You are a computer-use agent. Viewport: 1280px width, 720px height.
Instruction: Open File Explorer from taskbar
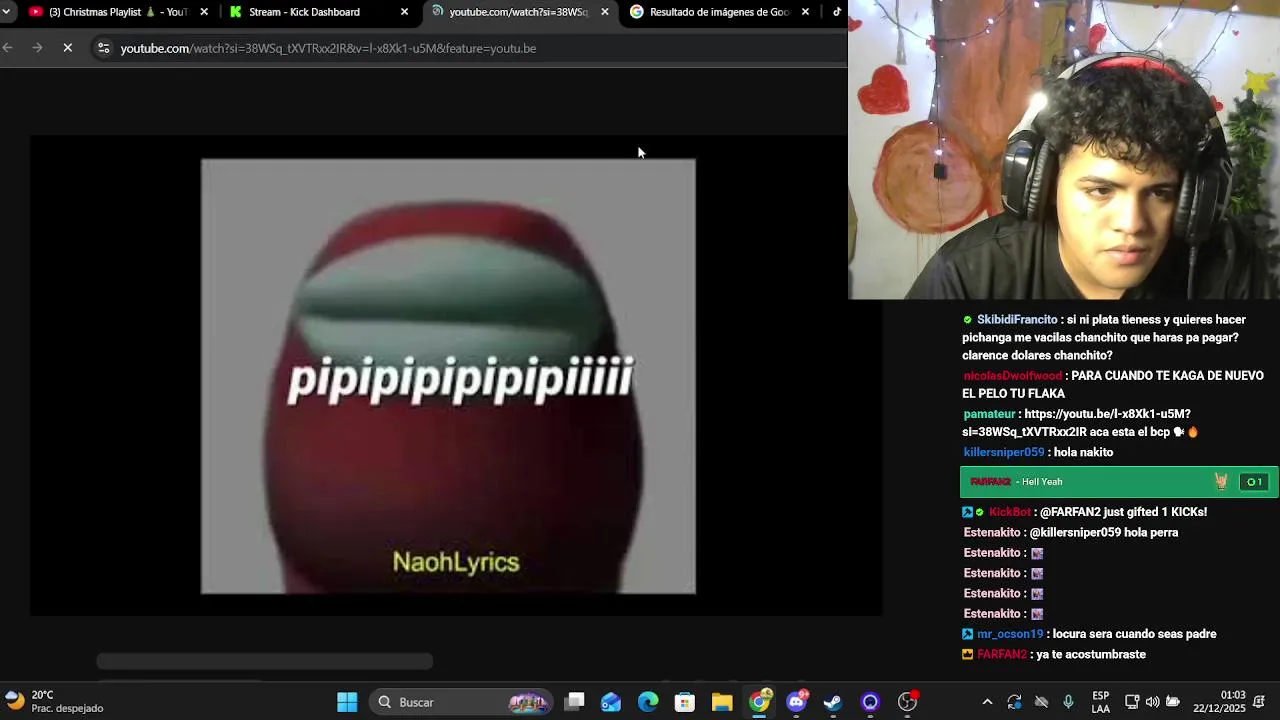[x=722, y=702]
